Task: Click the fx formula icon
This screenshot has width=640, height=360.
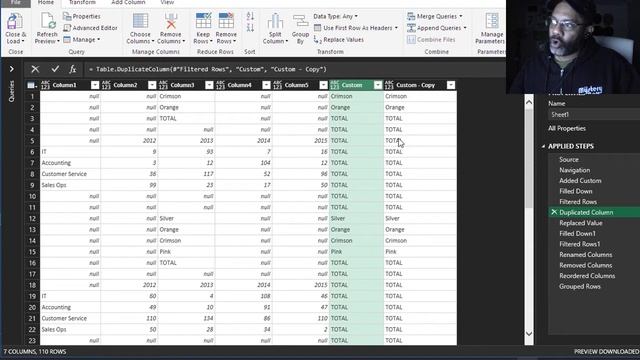Action: 73,69
